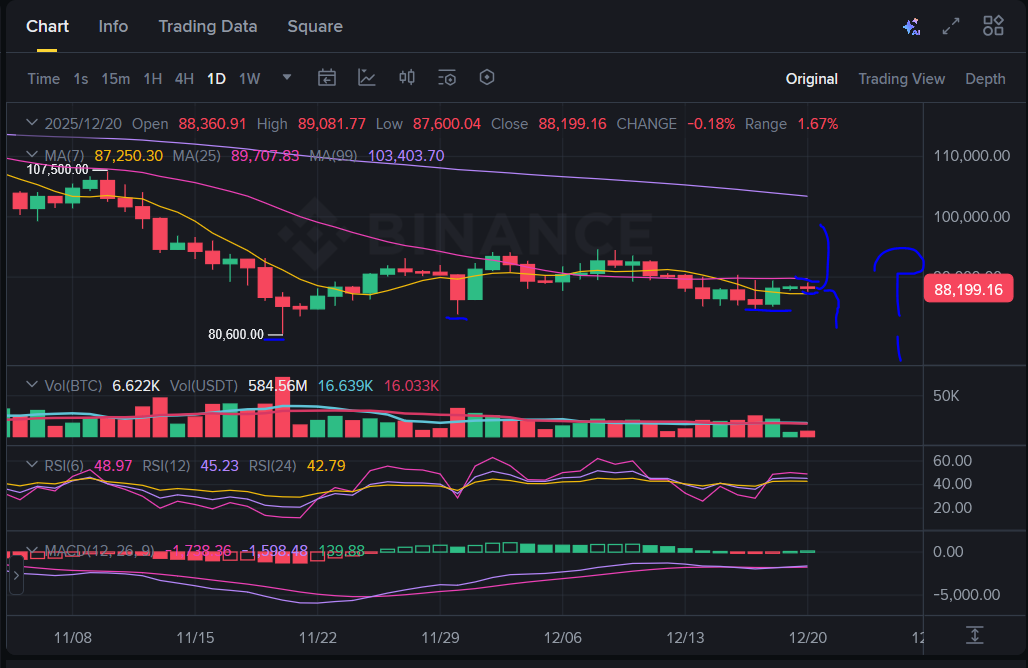The height and width of the screenshot is (668, 1028).
Task: Collapse the Vol(BTC) indicator panel
Action: 31,384
